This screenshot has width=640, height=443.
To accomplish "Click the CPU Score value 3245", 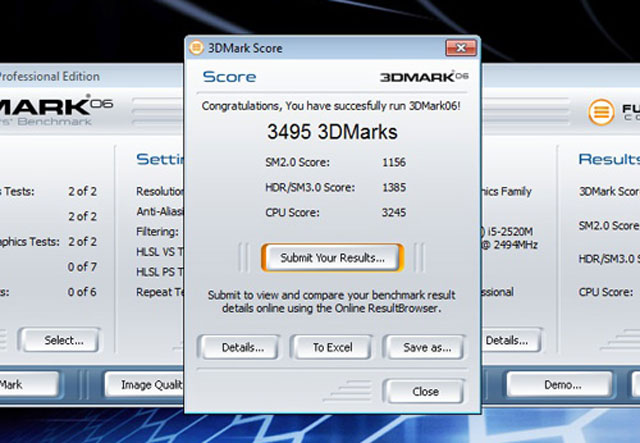I will click(x=394, y=212).
